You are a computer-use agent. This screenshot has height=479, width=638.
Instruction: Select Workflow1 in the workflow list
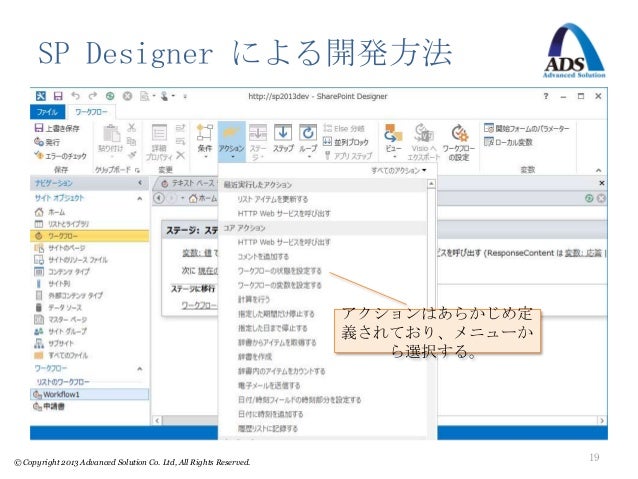click(90, 394)
